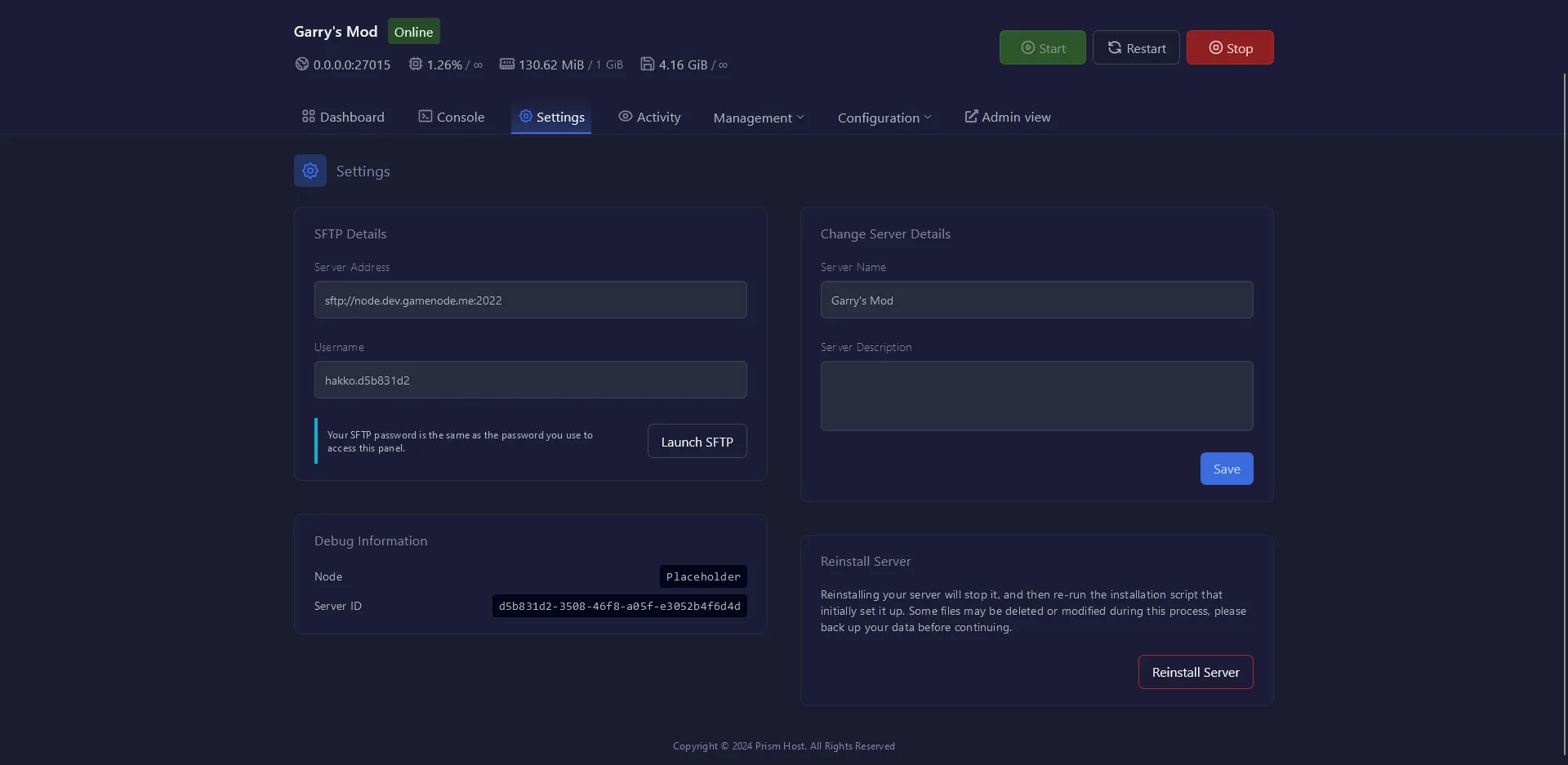The image size is (1568, 765).
Task: Click Launch SFTP button
Action: point(697,442)
